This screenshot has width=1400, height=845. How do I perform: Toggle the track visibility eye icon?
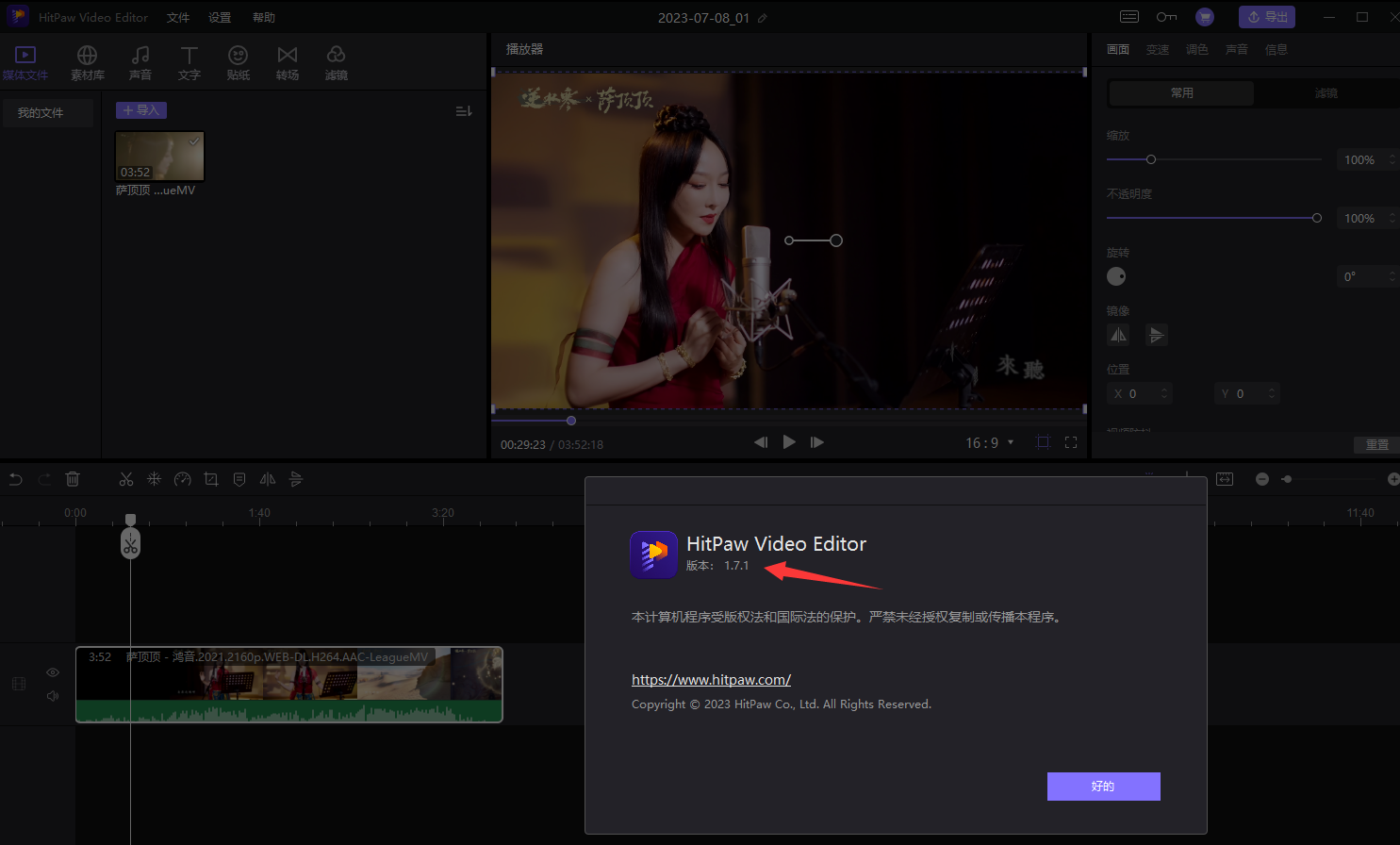[53, 672]
